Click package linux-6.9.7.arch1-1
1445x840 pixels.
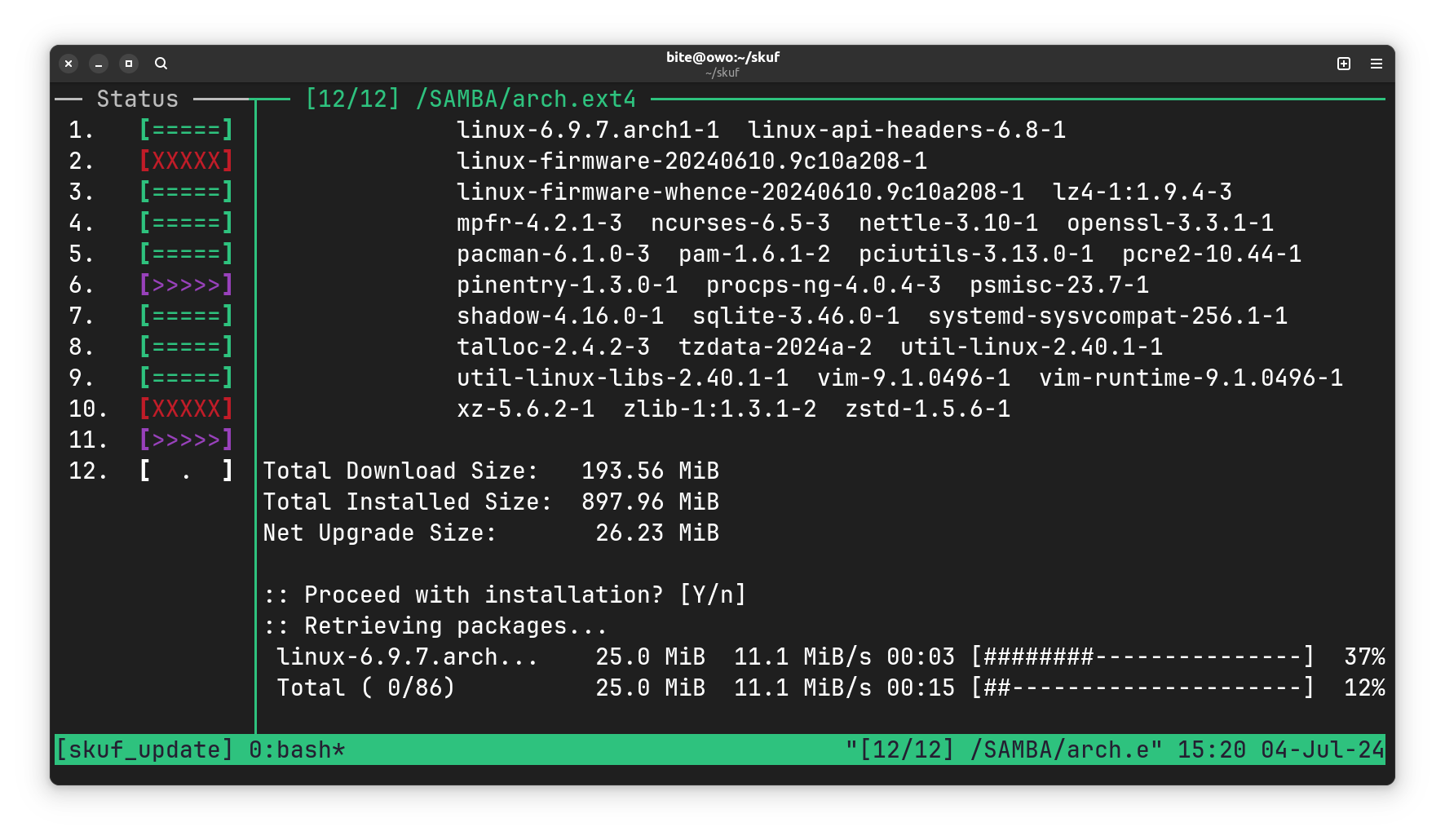pos(588,130)
